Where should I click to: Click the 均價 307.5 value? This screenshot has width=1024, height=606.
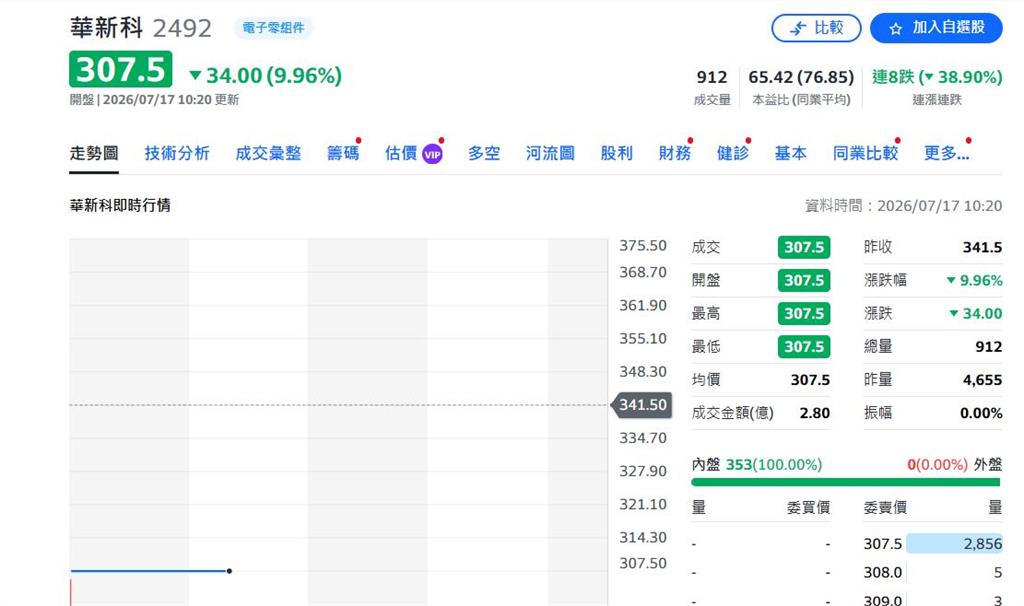point(810,380)
